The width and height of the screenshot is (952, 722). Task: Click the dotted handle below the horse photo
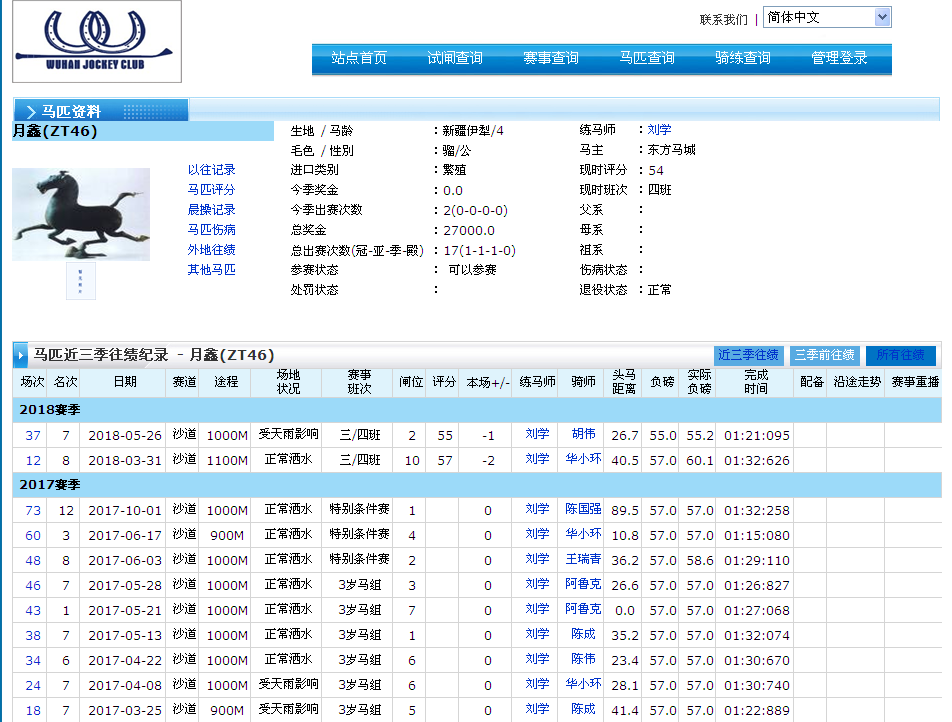click(x=80, y=281)
